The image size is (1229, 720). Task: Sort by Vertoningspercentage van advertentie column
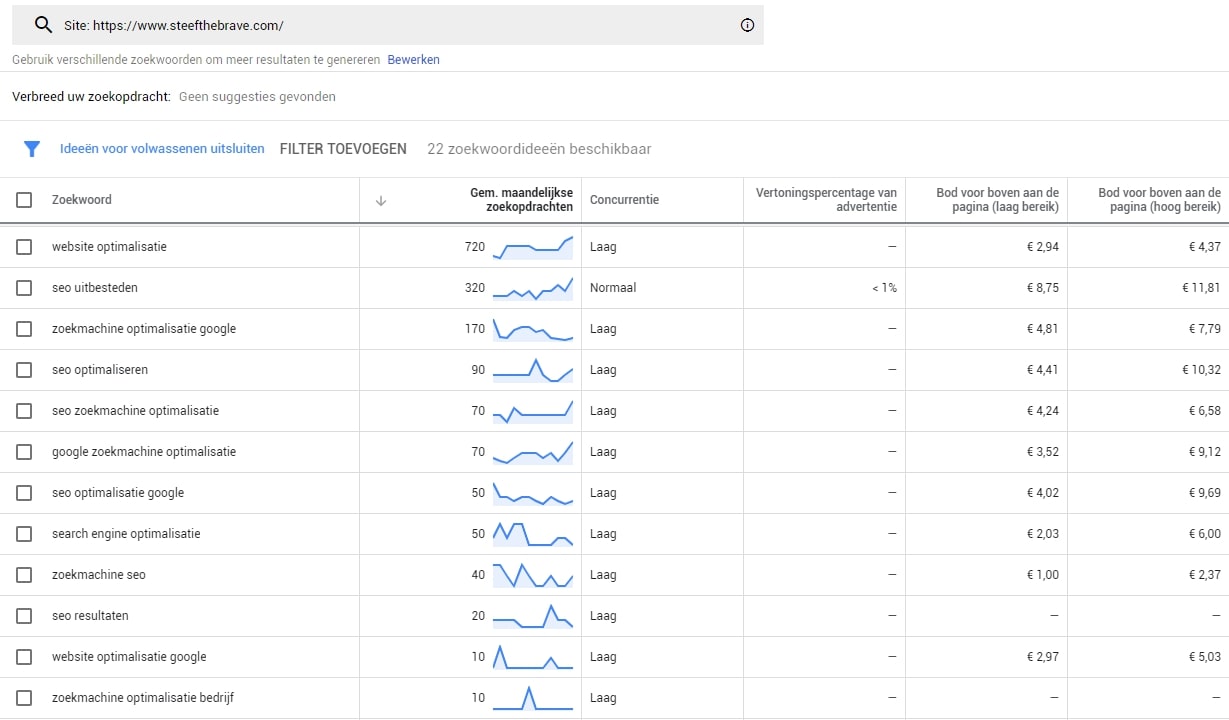coord(826,200)
